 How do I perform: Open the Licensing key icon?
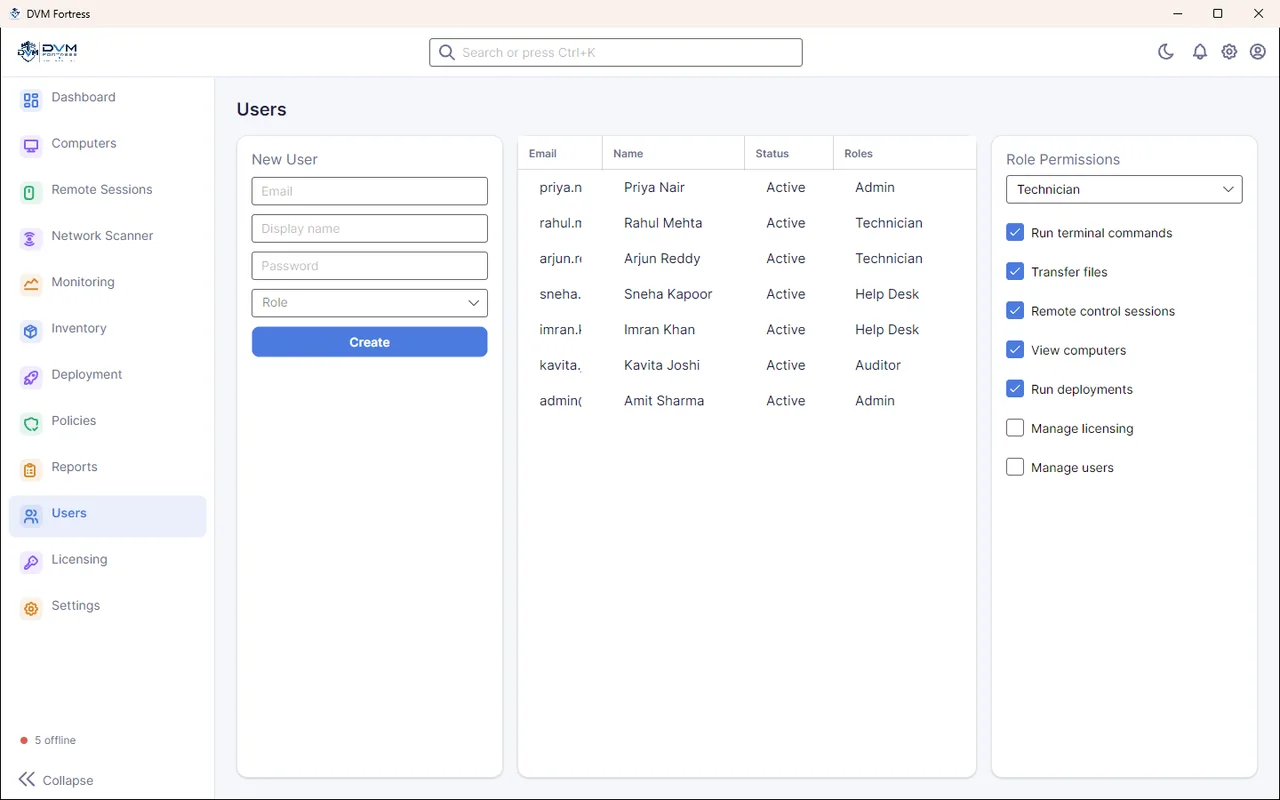pyautogui.click(x=31, y=562)
